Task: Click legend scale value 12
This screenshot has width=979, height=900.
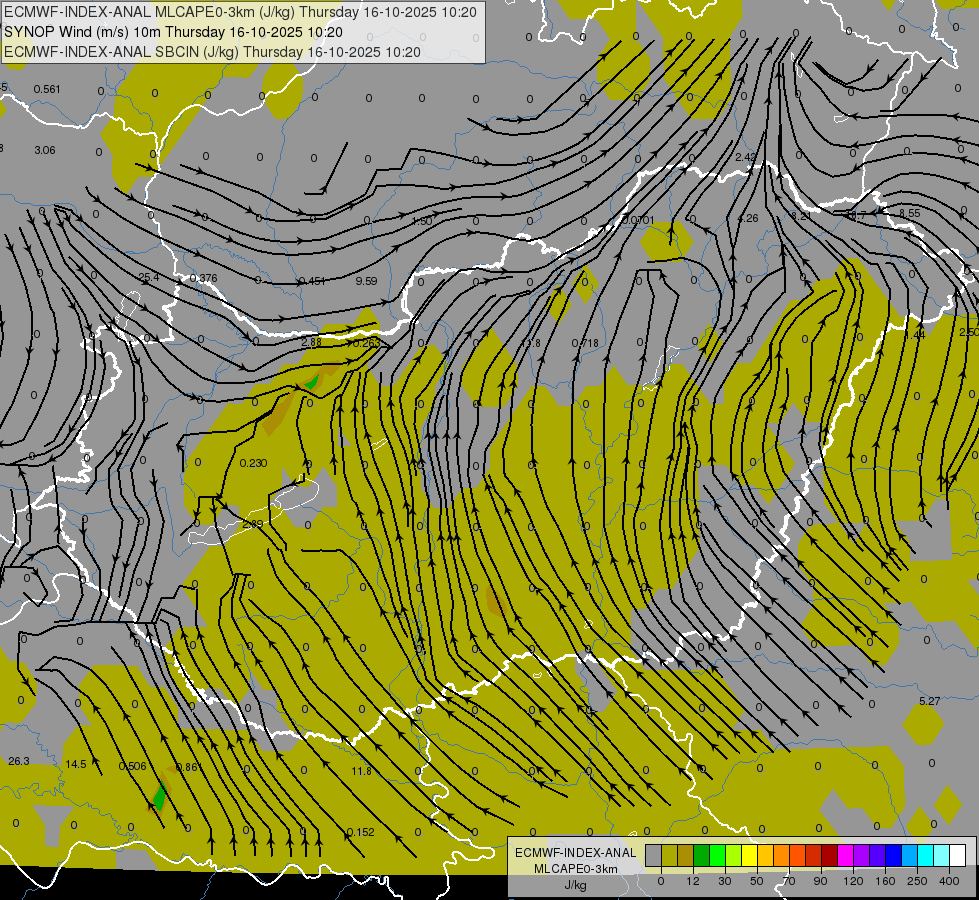Action: pyautogui.click(x=693, y=881)
